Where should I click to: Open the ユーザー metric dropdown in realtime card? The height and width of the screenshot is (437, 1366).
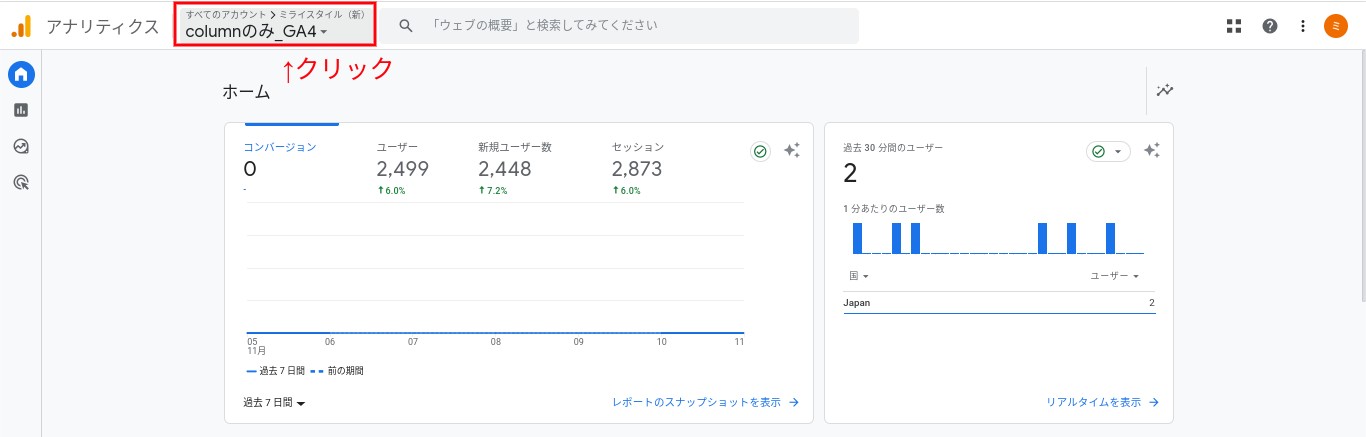point(1114,276)
